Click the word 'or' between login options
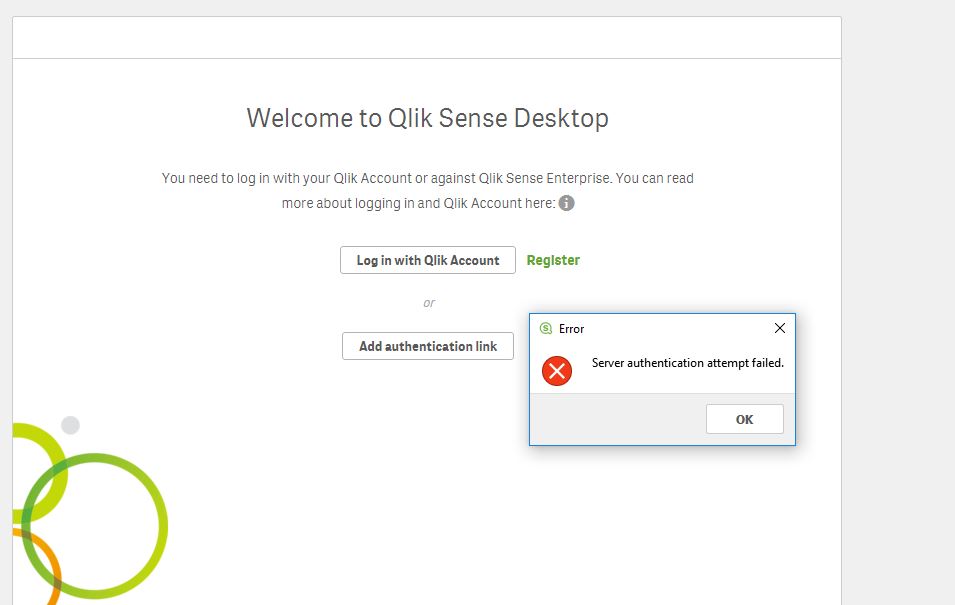 [x=428, y=302]
